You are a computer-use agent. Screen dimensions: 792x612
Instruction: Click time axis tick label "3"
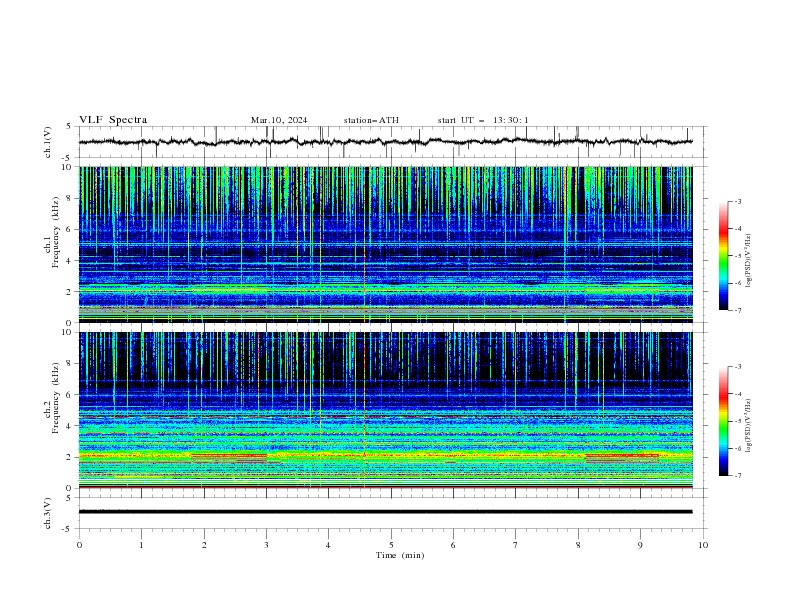tap(266, 545)
